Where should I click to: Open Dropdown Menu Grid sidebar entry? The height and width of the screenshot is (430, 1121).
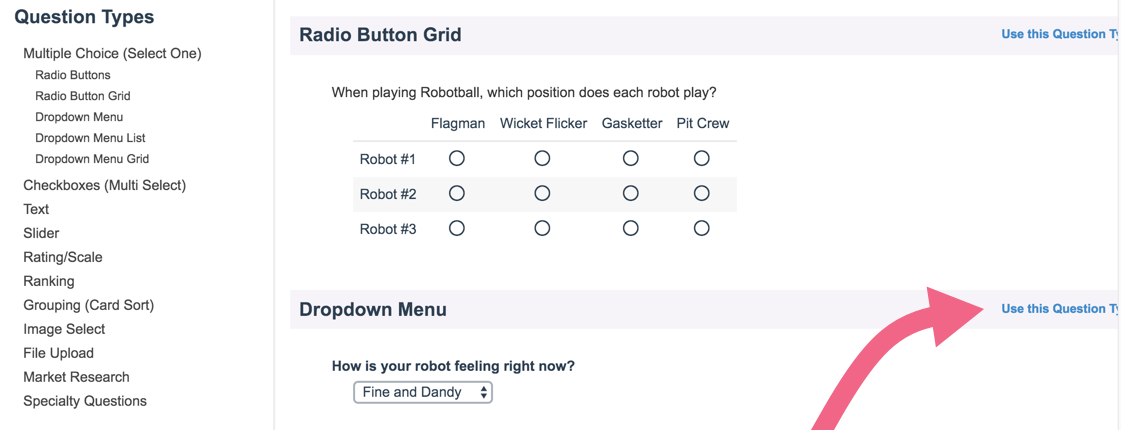(92, 159)
